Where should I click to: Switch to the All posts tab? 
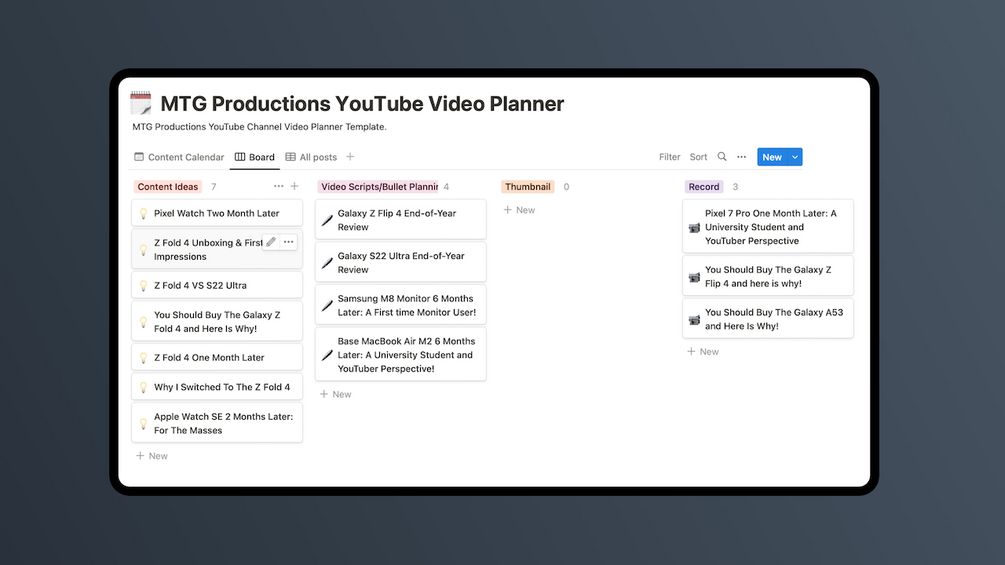coord(311,157)
